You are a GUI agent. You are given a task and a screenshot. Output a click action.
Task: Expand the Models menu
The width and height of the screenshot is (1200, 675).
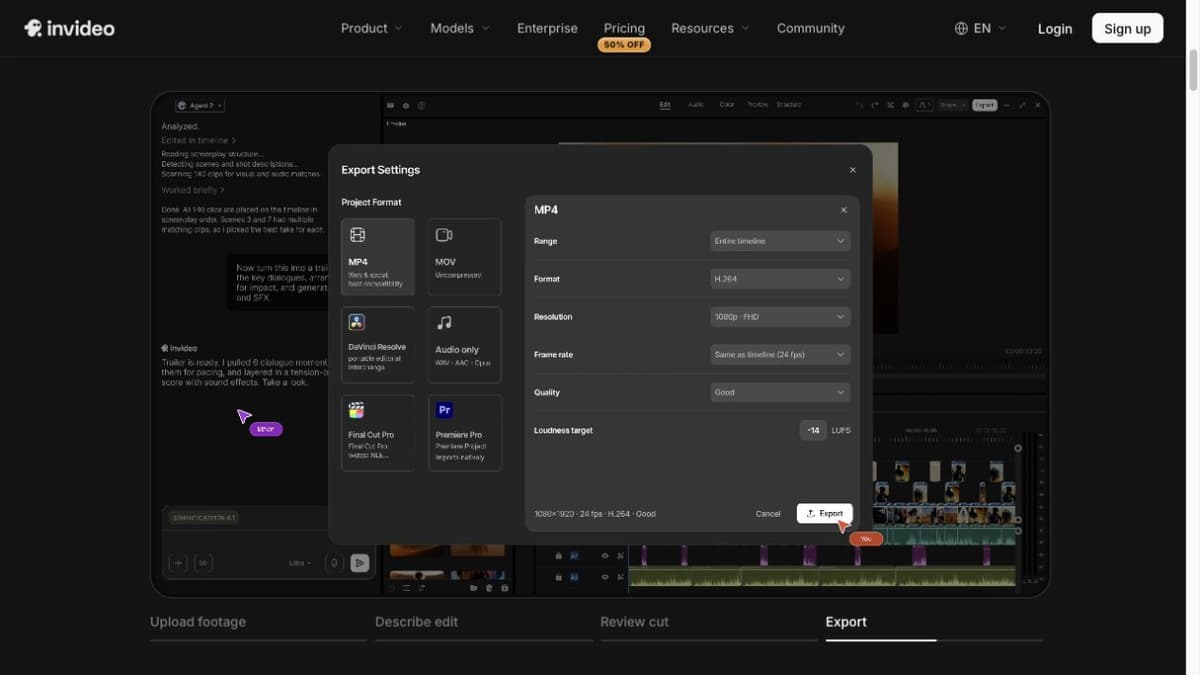[460, 28]
